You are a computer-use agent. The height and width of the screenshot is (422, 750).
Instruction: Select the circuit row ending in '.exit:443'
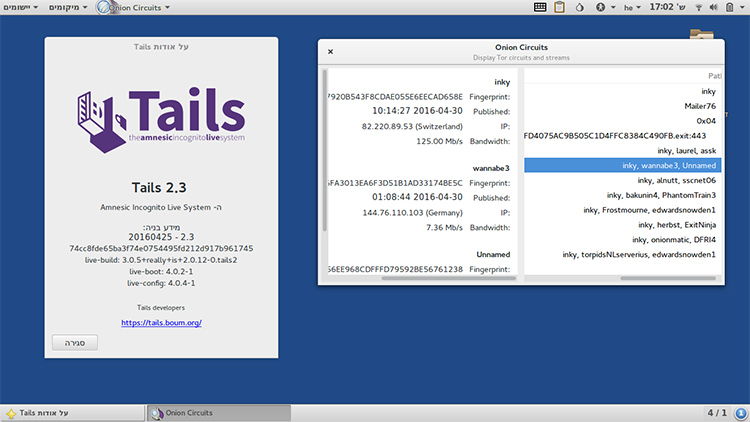pos(622,136)
